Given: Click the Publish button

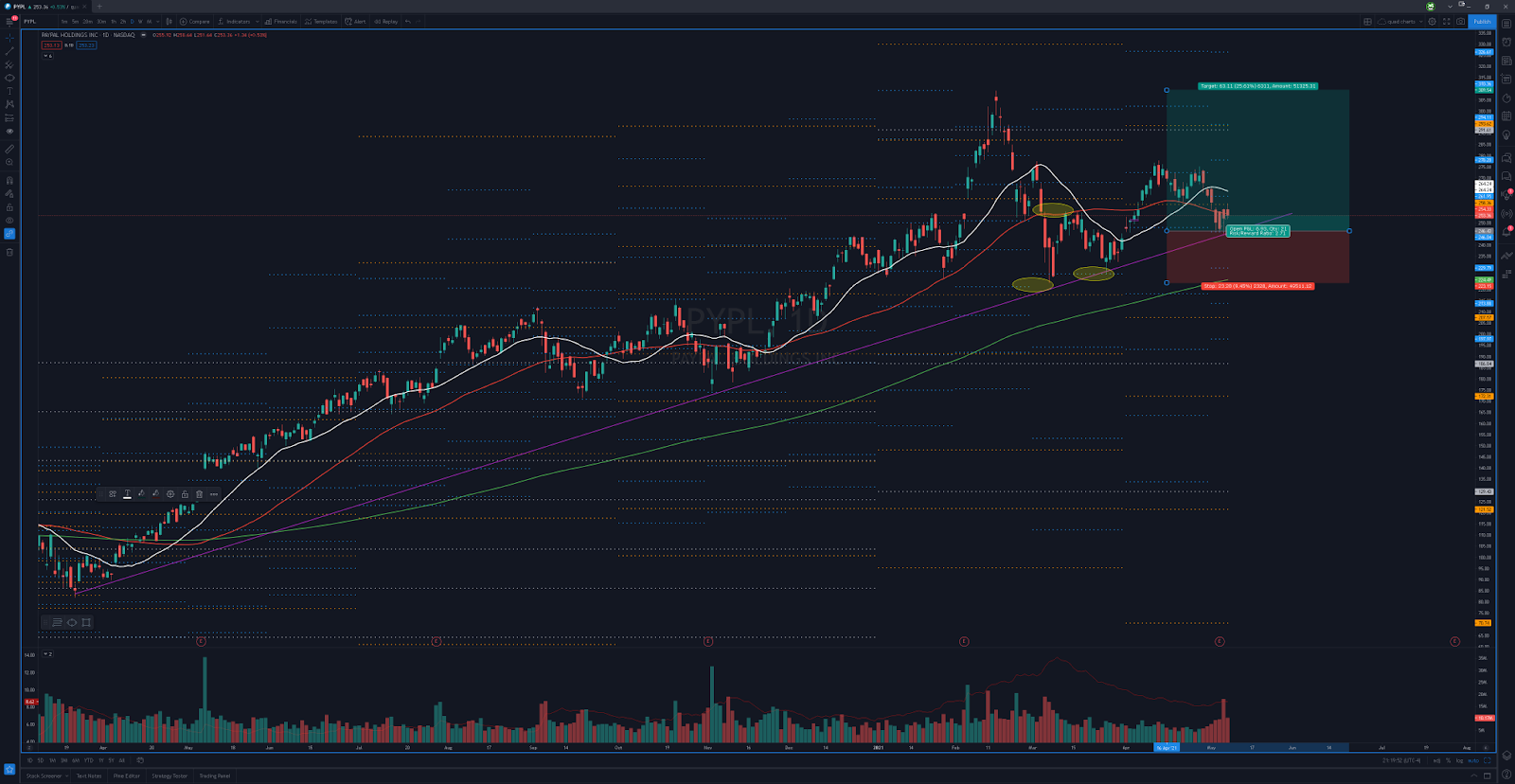Looking at the screenshot, I should coord(1482,22).
